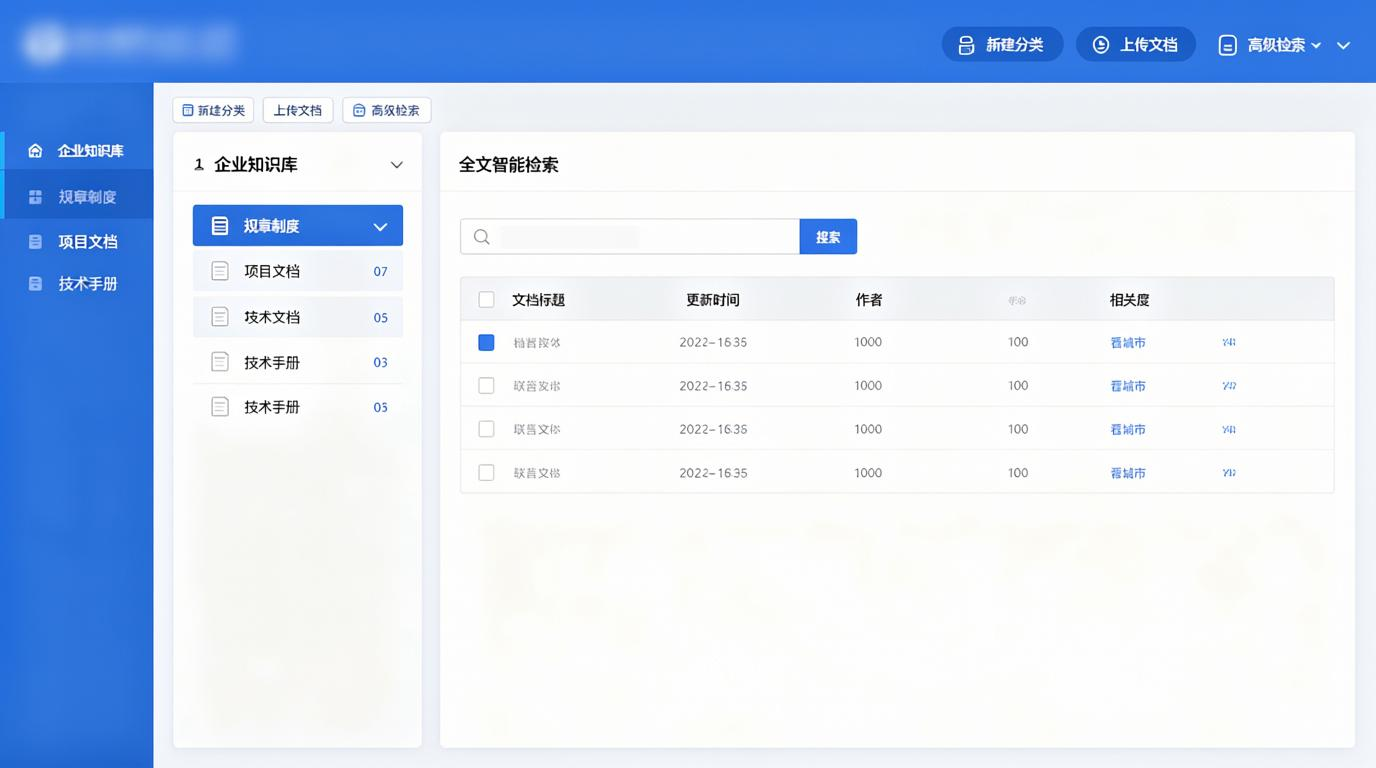Viewport: 1376px width, 768px height.
Task: Click the search magnifier icon
Action: pyautogui.click(x=481, y=237)
